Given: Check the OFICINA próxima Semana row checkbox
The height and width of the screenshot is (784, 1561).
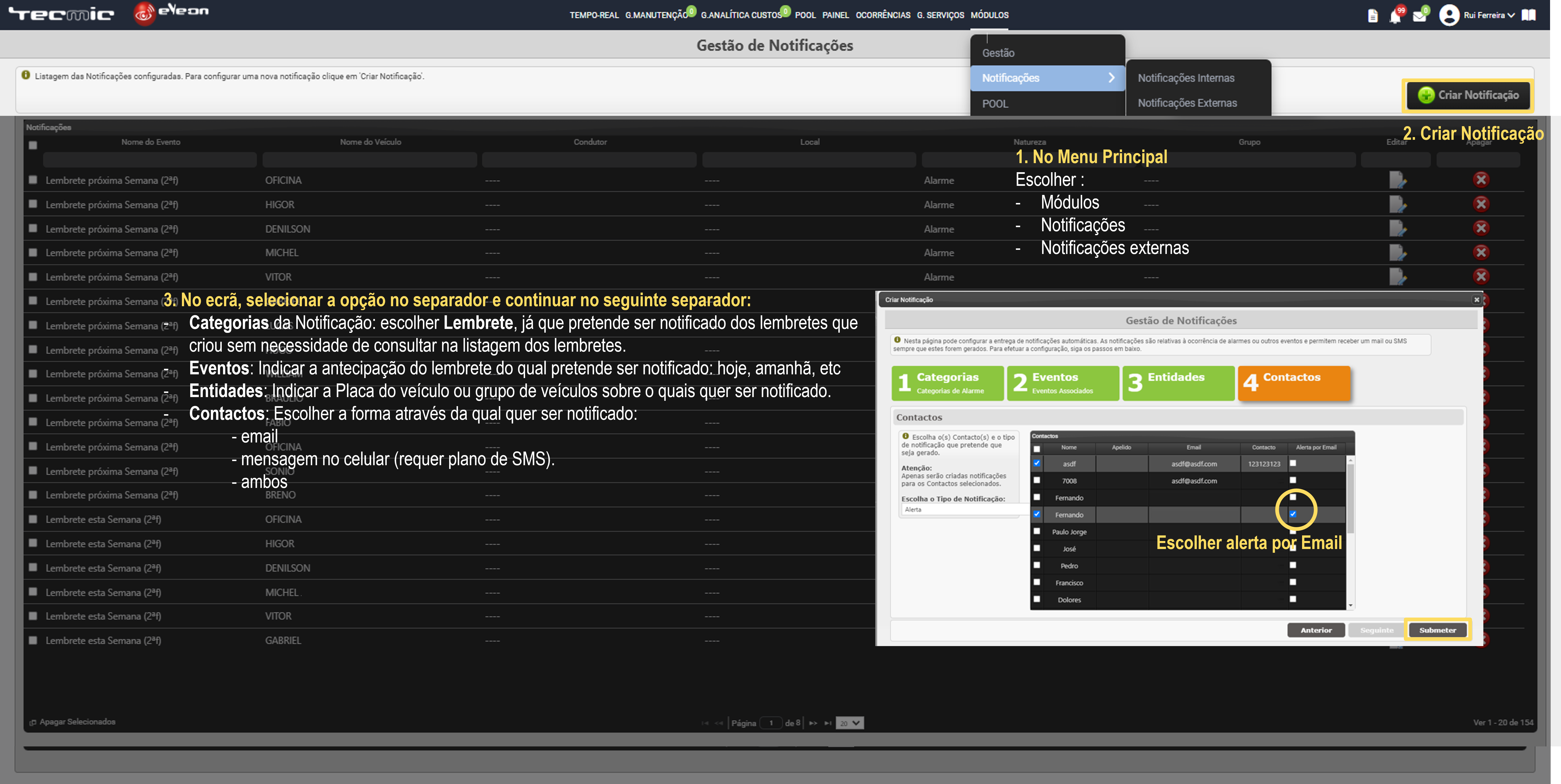Looking at the screenshot, I should [33, 180].
